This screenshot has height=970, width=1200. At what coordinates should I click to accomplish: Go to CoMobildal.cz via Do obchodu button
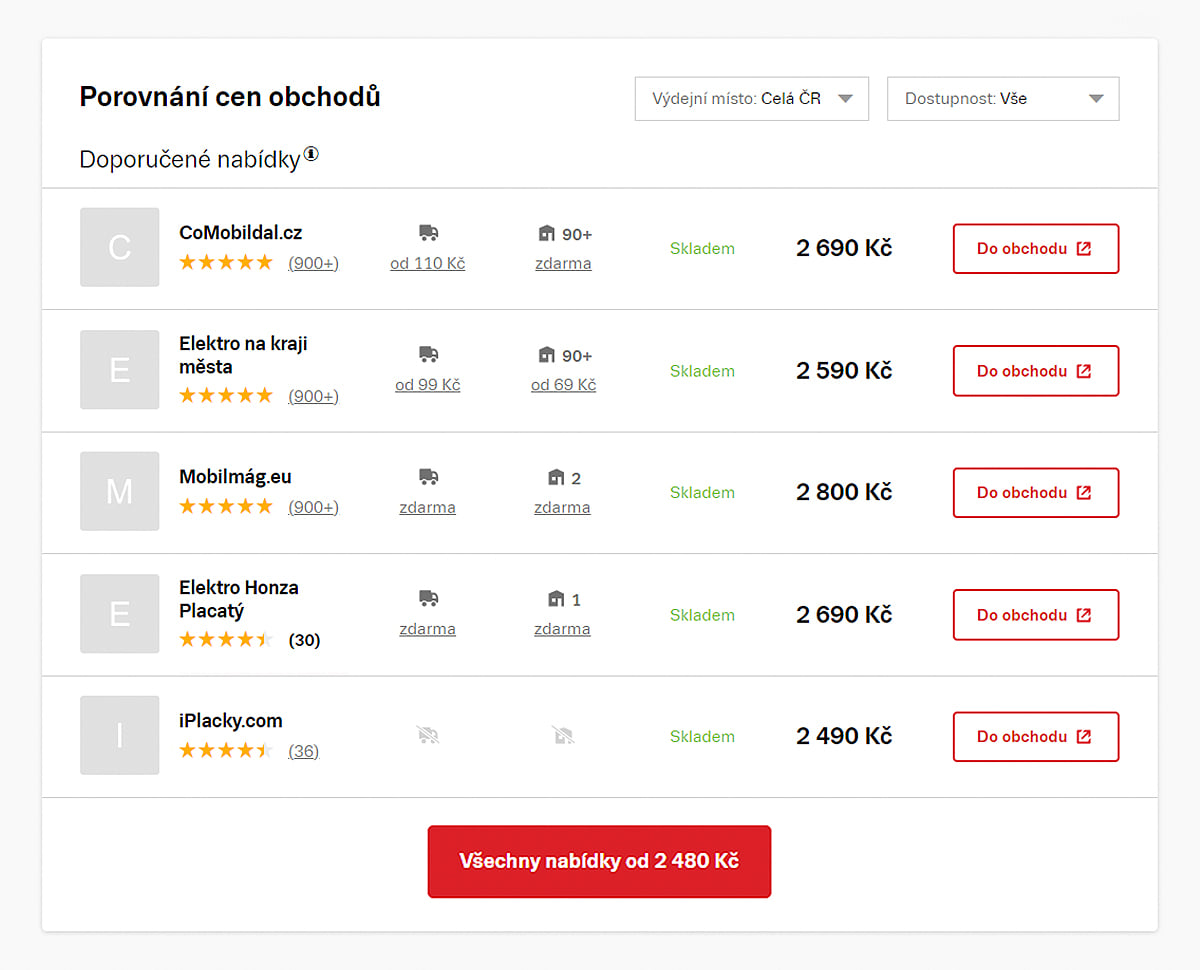pyautogui.click(x=1036, y=249)
